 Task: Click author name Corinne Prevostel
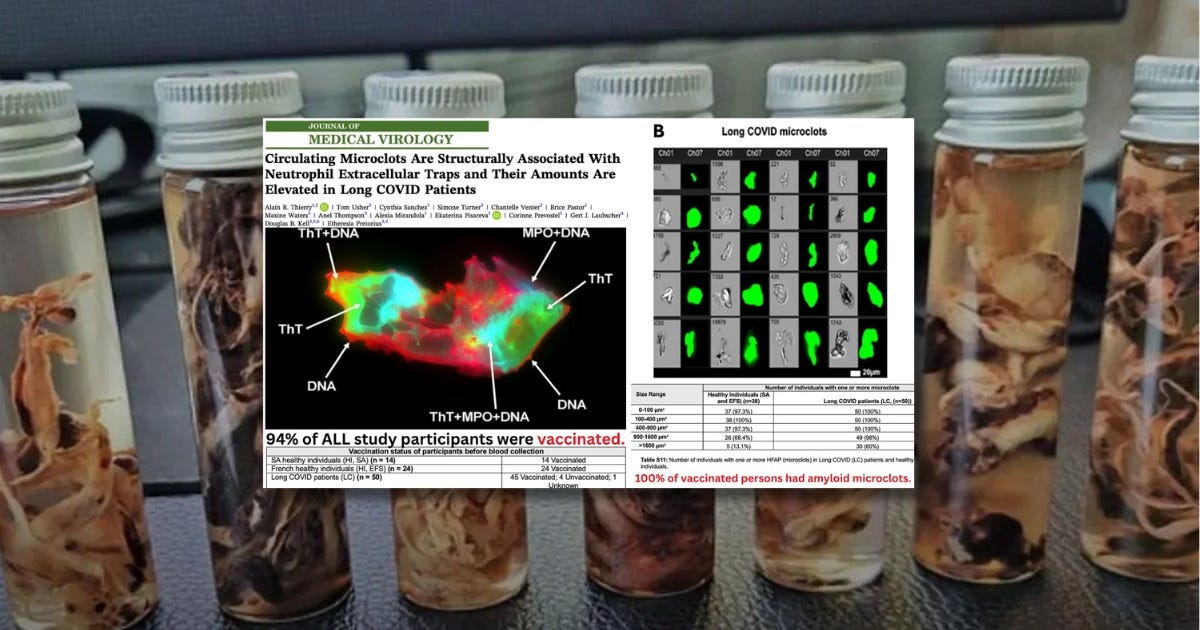coord(536,215)
